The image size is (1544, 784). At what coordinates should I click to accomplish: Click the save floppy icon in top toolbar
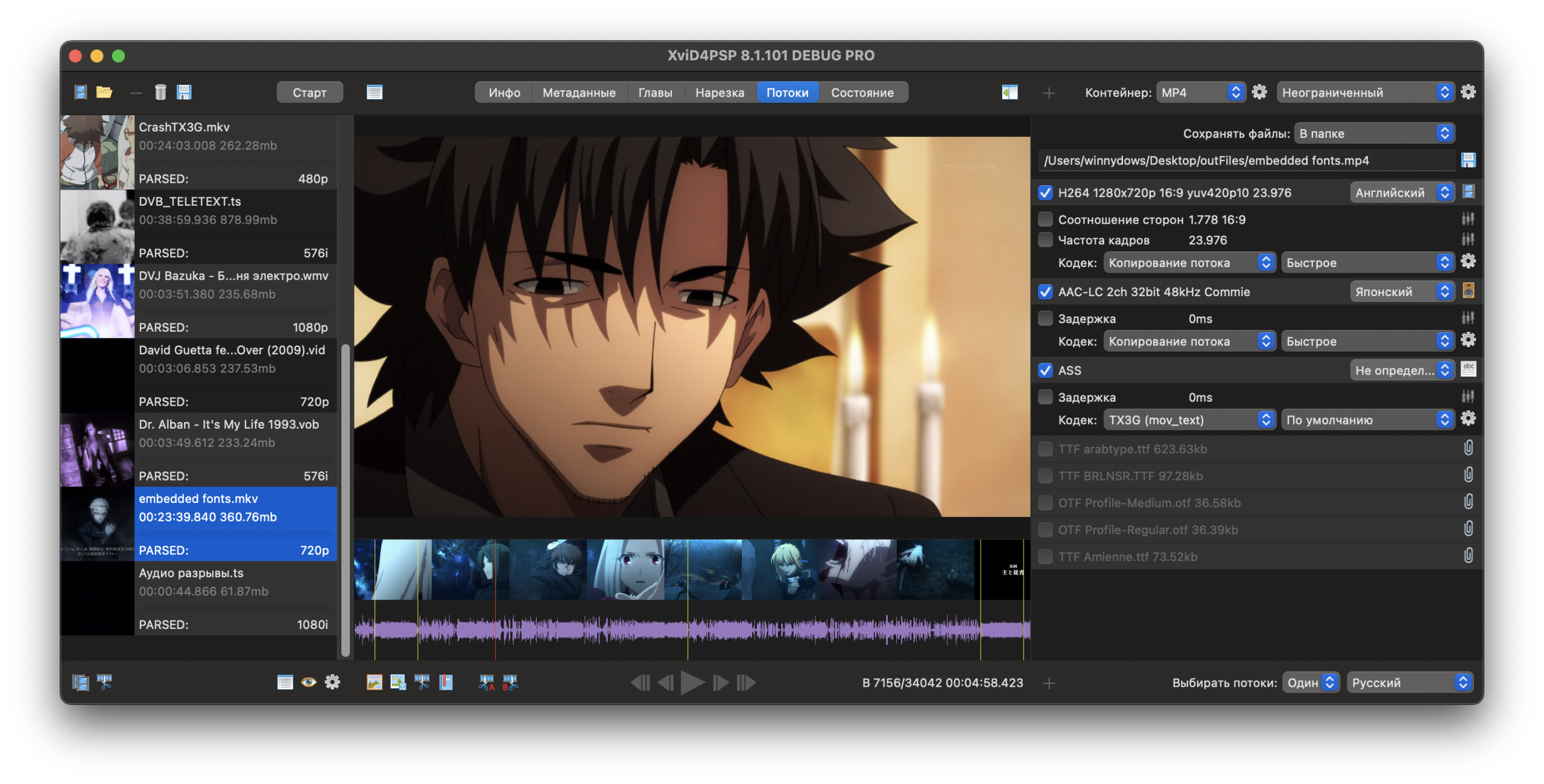pyautogui.click(x=184, y=92)
